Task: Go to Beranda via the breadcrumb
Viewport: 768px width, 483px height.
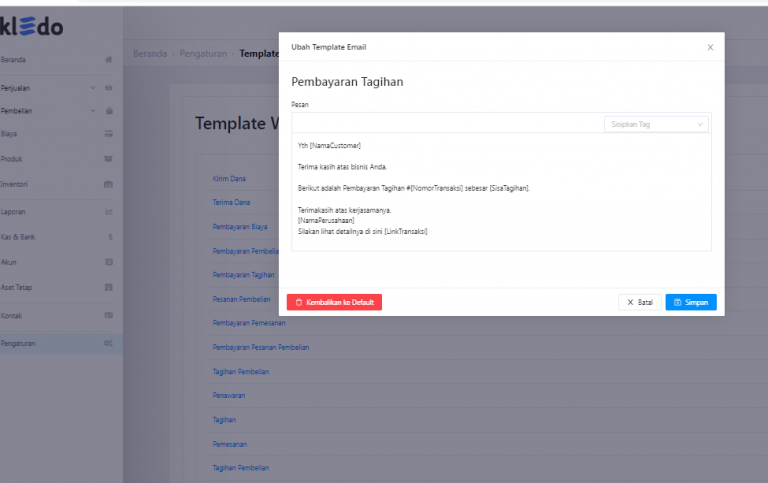Action: point(149,52)
